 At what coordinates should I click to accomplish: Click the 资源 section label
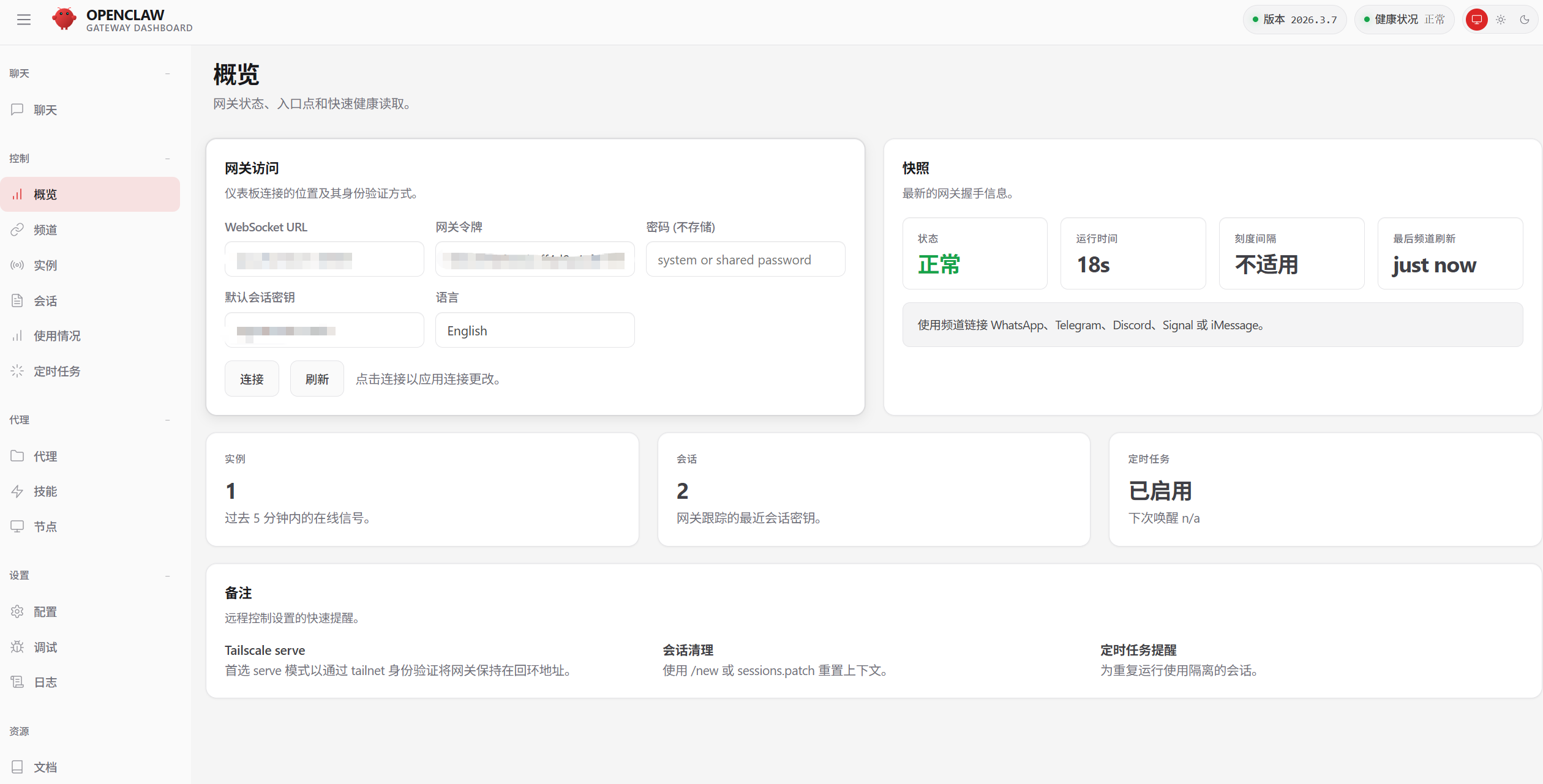click(x=19, y=731)
